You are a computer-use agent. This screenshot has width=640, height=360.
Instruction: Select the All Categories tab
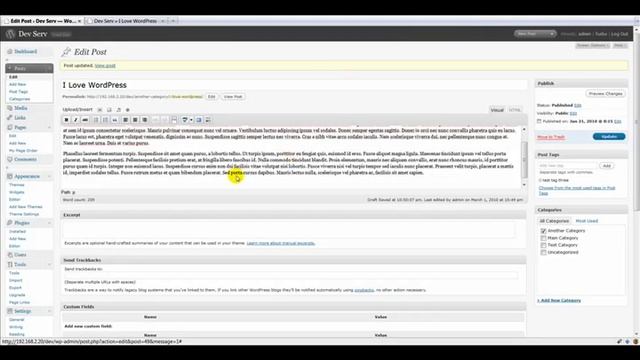[554, 221]
